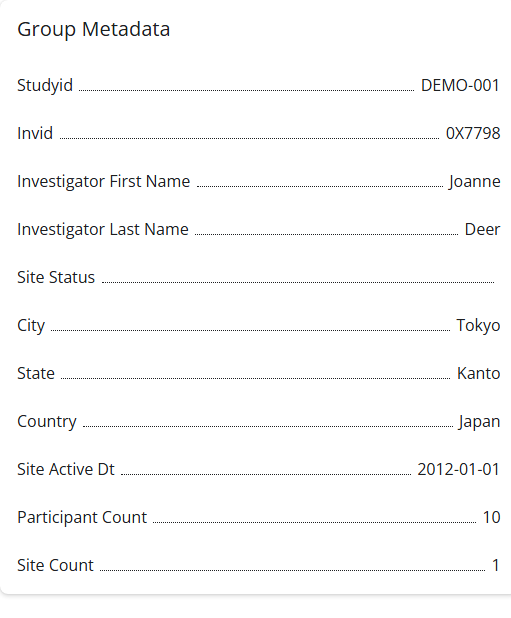
Task: Click the DEMO-001 study value
Action: [x=460, y=86]
